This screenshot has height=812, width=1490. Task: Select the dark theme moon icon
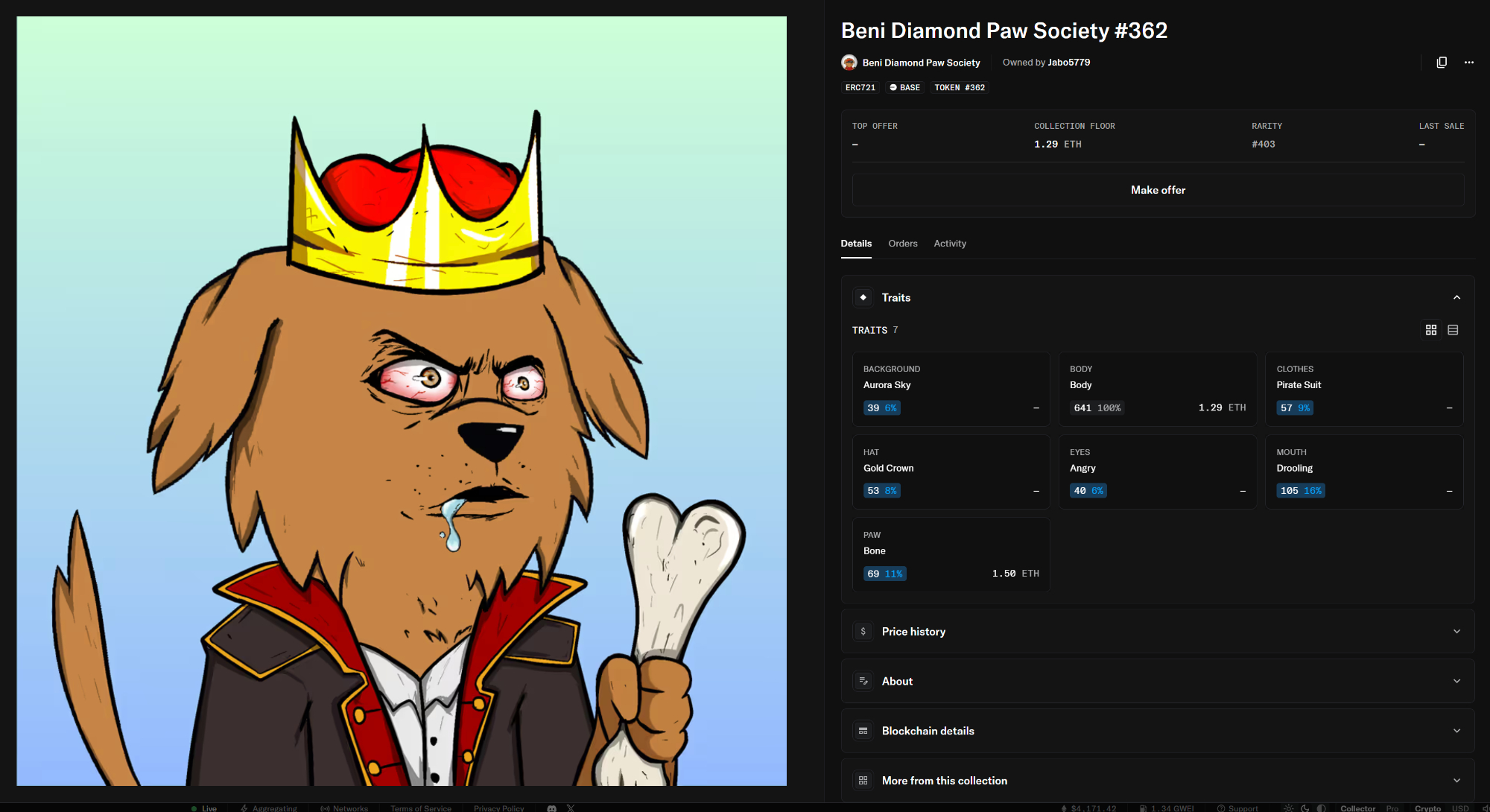pos(1305,808)
